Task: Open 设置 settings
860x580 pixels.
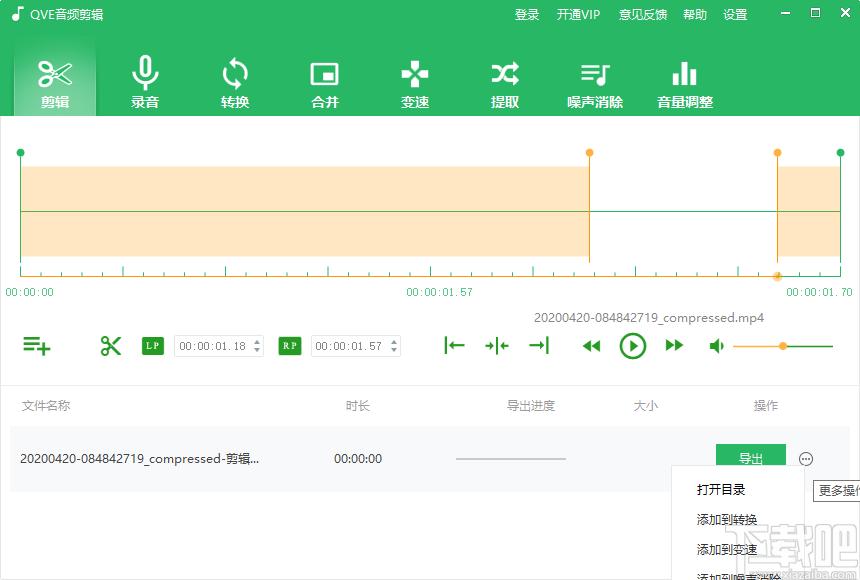Action: pos(735,15)
